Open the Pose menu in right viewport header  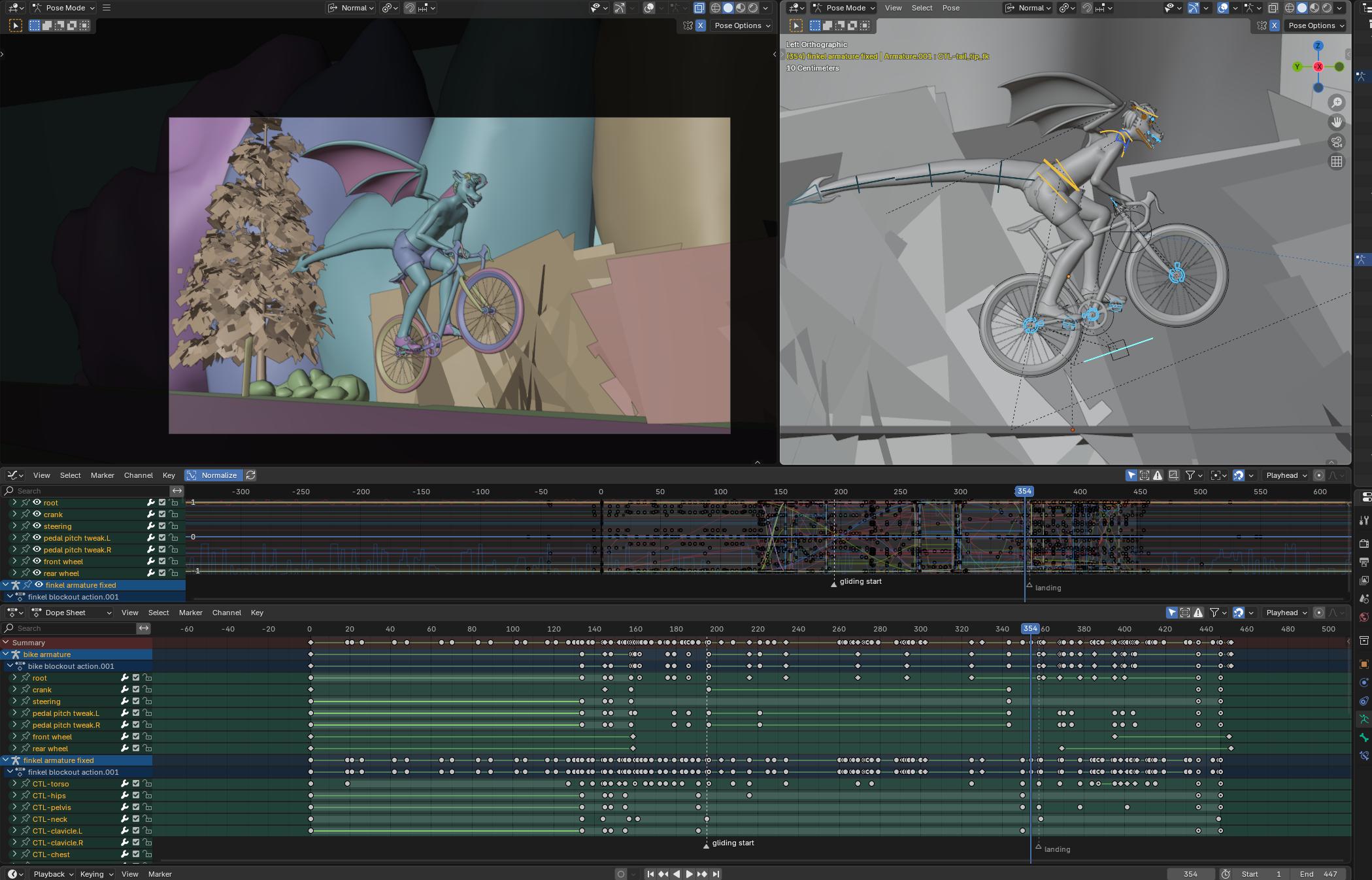[950, 8]
